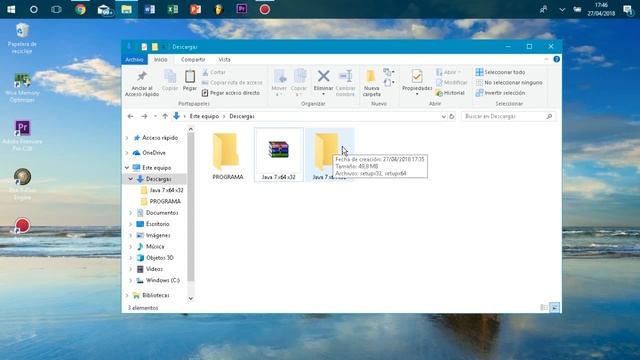Screen dimensions: 640x360
Task: Go forward with the right arrow
Action: 144,116
